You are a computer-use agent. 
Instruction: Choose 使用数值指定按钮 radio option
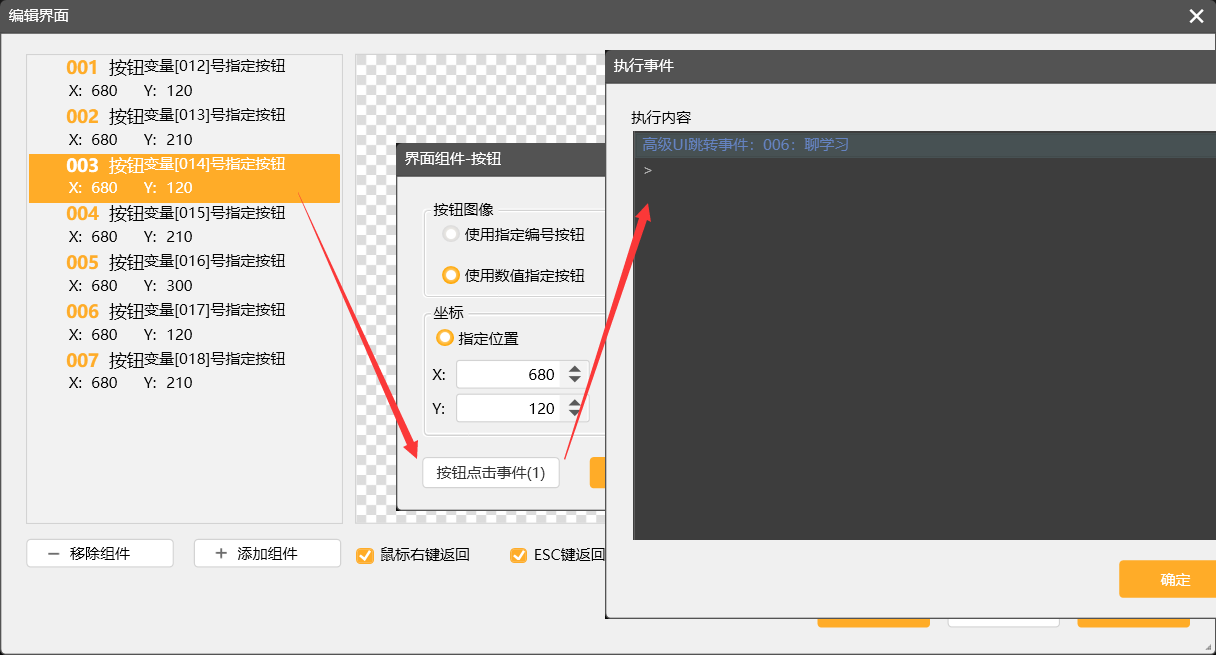tap(451, 275)
